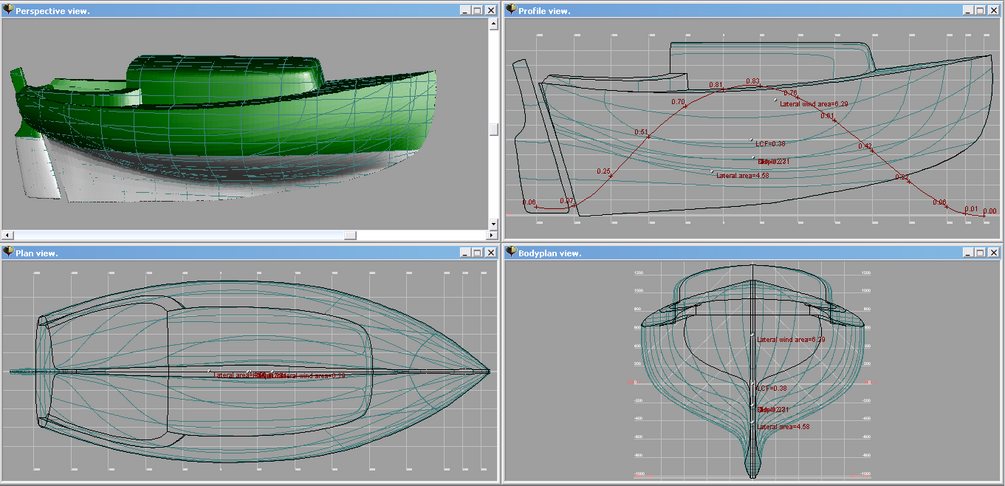Image resolution: width=1005 pixels, height=486 pixels.
Task: Click Perspective view horizontal scrollbar thumb
Action: 349,235
